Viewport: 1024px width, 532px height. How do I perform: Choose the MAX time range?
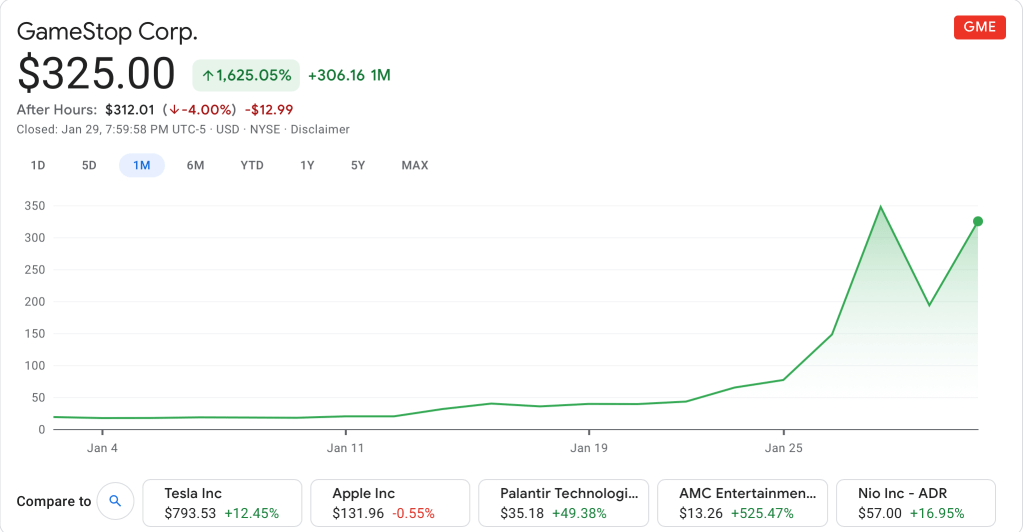click(414, 165)
